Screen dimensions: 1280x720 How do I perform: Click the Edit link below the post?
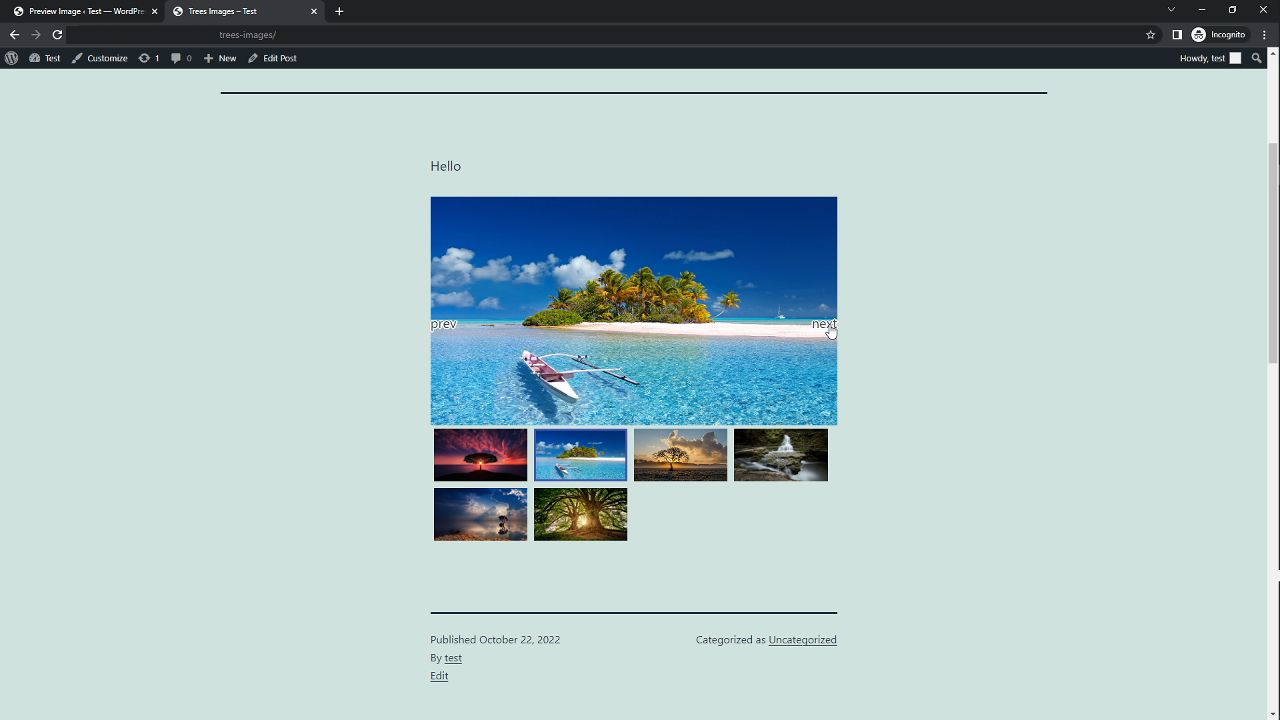pyautogui.click(x=439, y=676)
